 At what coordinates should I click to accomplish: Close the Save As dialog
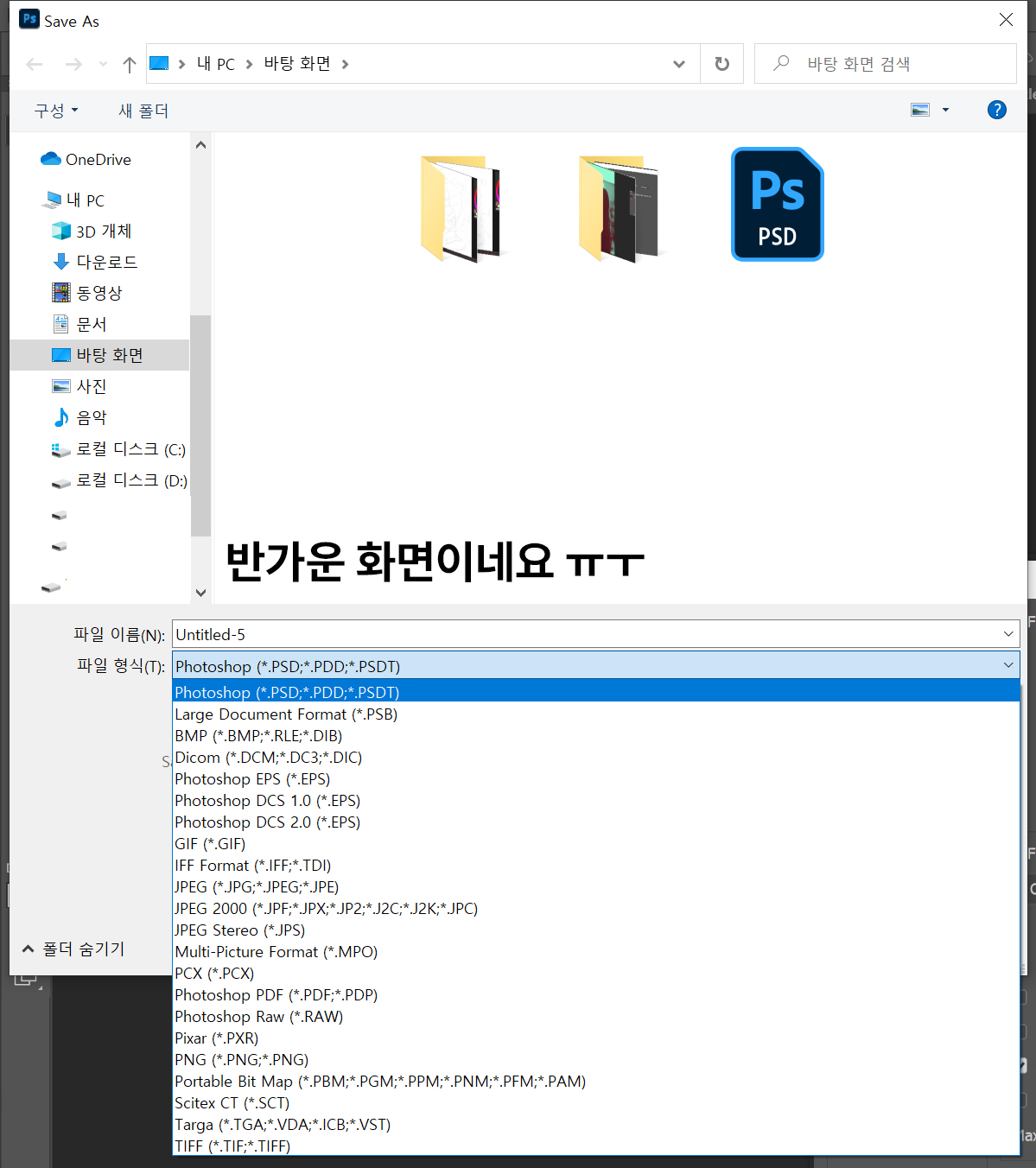click(x=1006, y=19)
